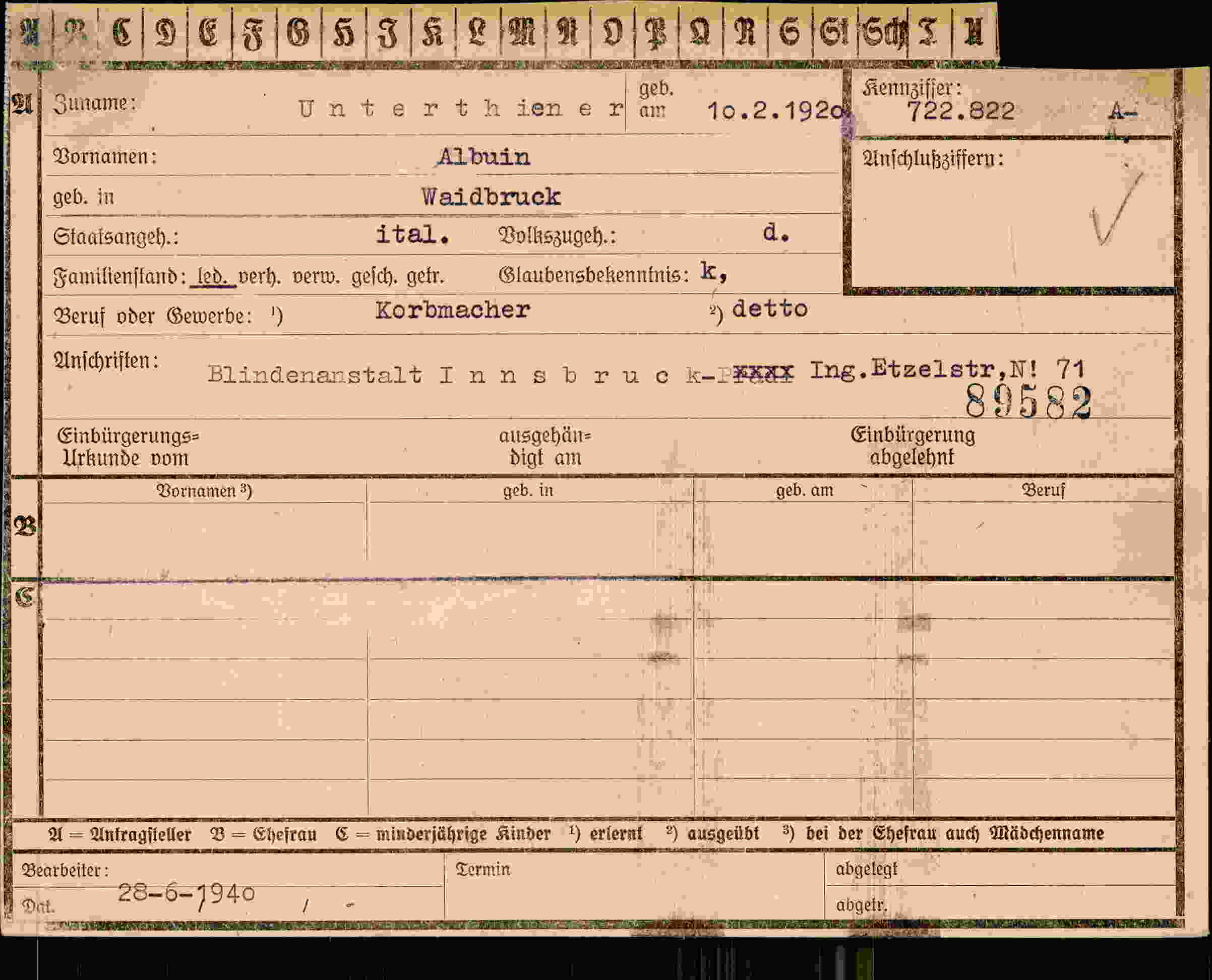Click the Einbürgerungs-Urkunde vom label
The width and height of the screenshot is (1212, 980).
tap(128, 447)
